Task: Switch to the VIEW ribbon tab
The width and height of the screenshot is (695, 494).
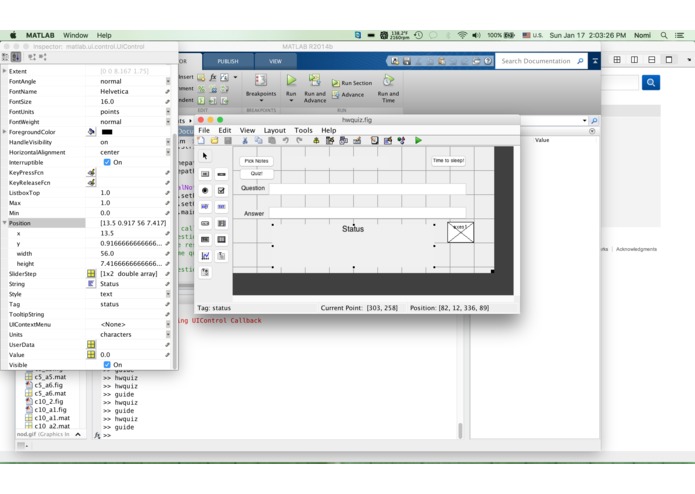Action: (275, 61)
